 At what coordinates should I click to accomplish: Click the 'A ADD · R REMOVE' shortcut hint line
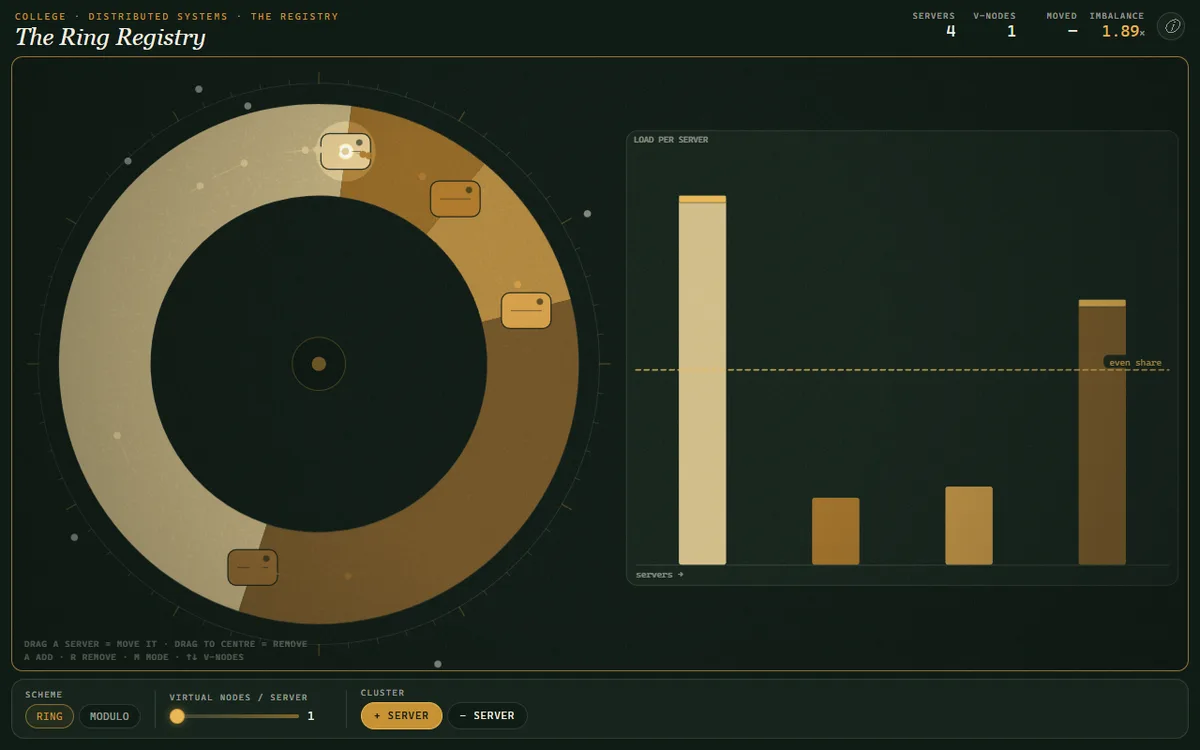pos(134,657)
